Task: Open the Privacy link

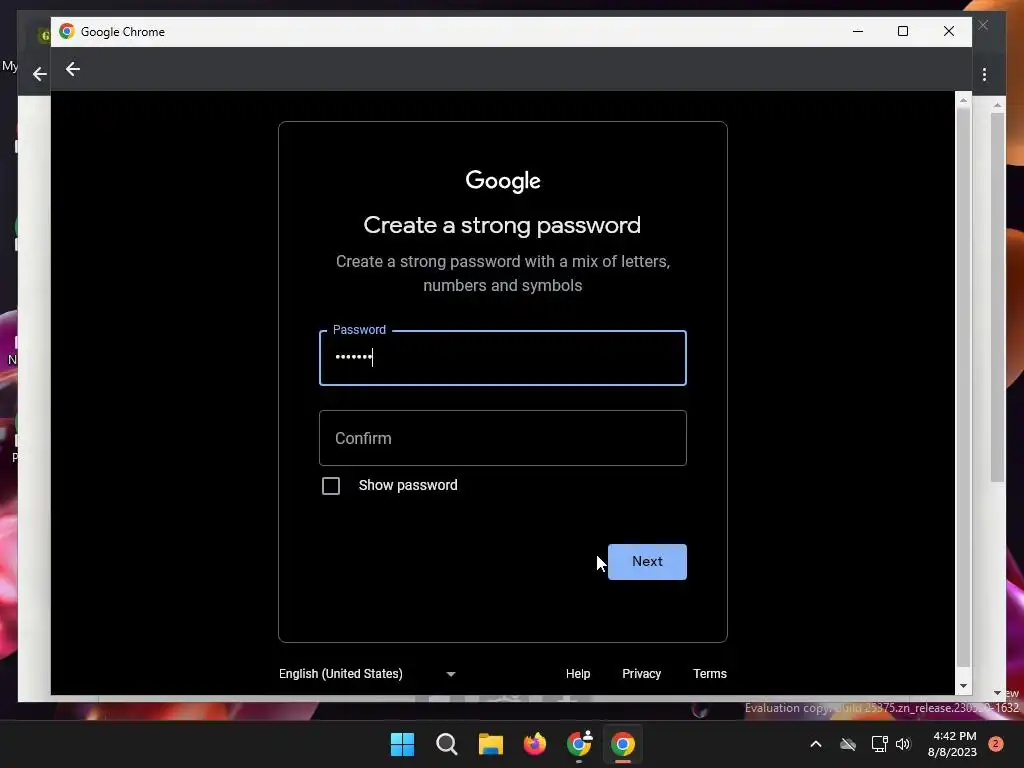Action: click(x=641, y=674)
